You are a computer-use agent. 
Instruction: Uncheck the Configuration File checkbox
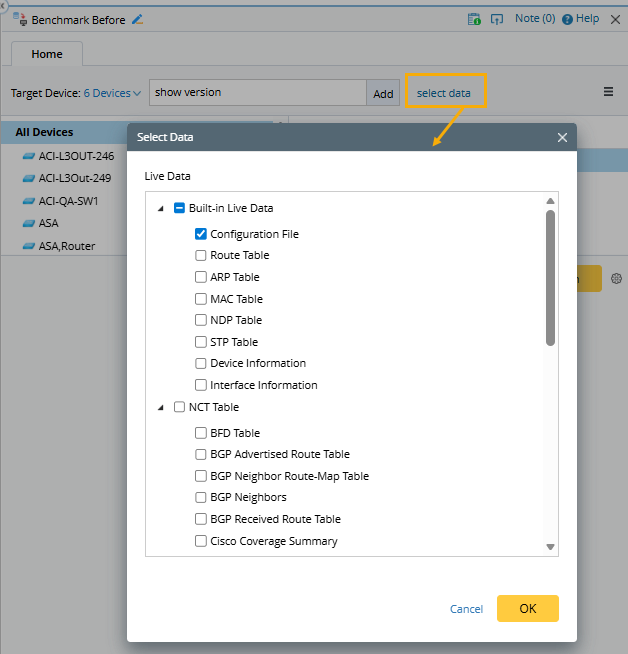pos(201,234)
